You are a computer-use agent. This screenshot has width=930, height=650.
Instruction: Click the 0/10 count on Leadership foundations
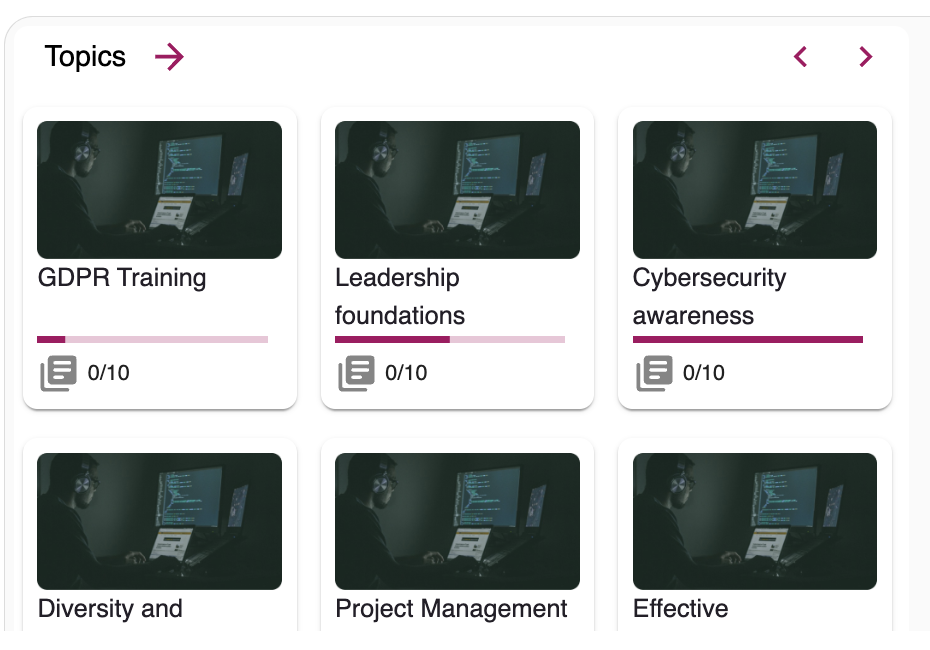point(406,373)
